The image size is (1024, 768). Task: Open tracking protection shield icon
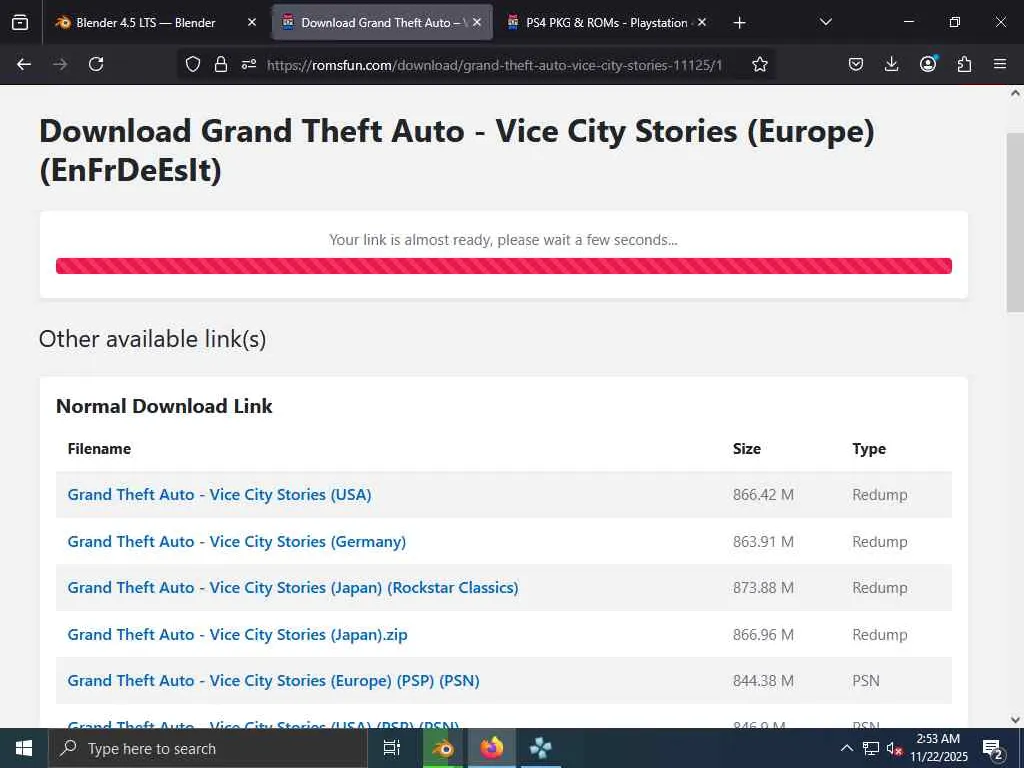tap(193, 64)
